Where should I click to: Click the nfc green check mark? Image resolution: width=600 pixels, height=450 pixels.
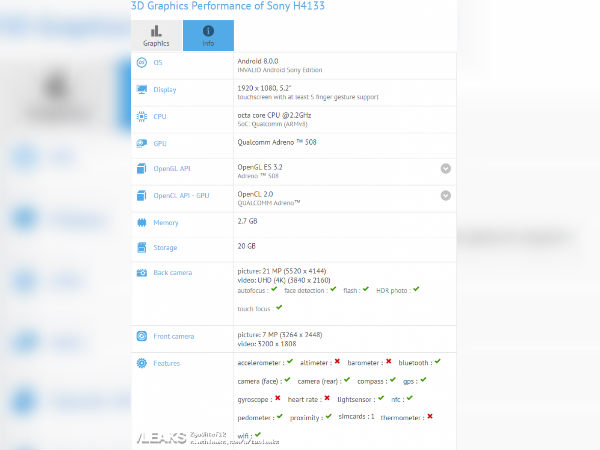coord(410,398)
